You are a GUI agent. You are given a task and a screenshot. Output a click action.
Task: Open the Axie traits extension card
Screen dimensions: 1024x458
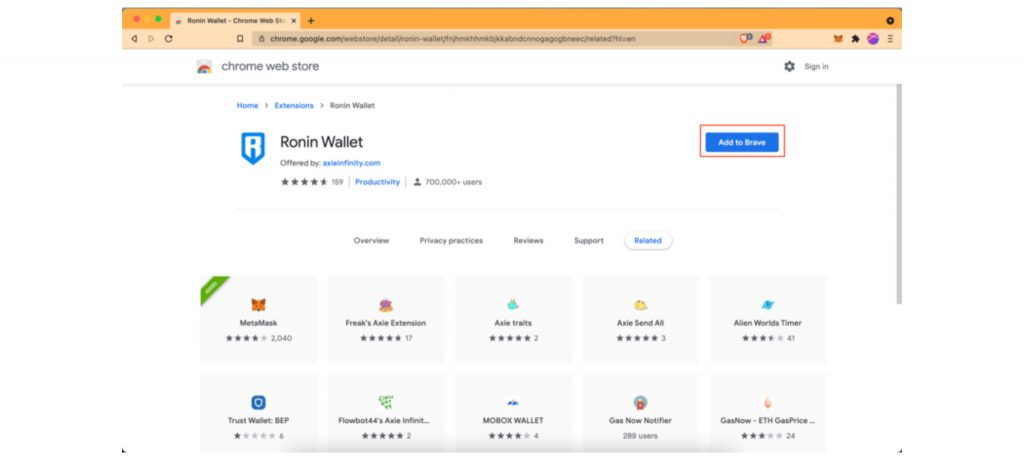click(513, 319)
